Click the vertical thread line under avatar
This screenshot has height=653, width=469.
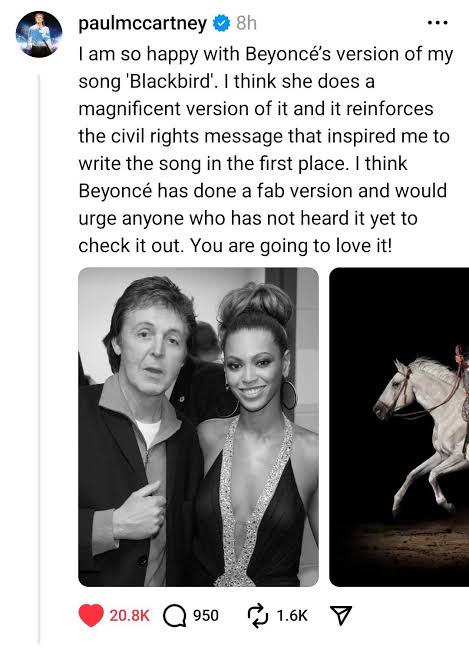[x=40, y=358]
